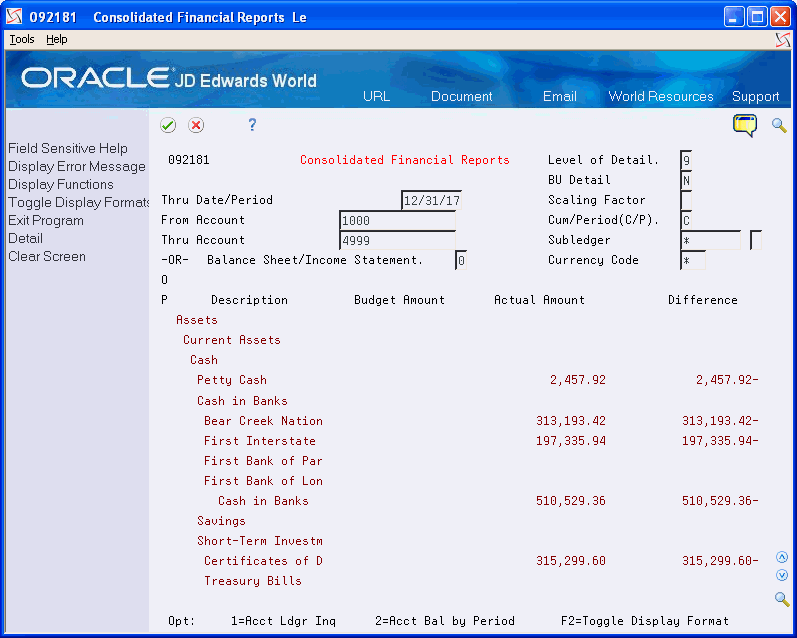Click the Thru Account field showing 4999
This screenshot has width=797, height=638.
click(x=397, y=240)
